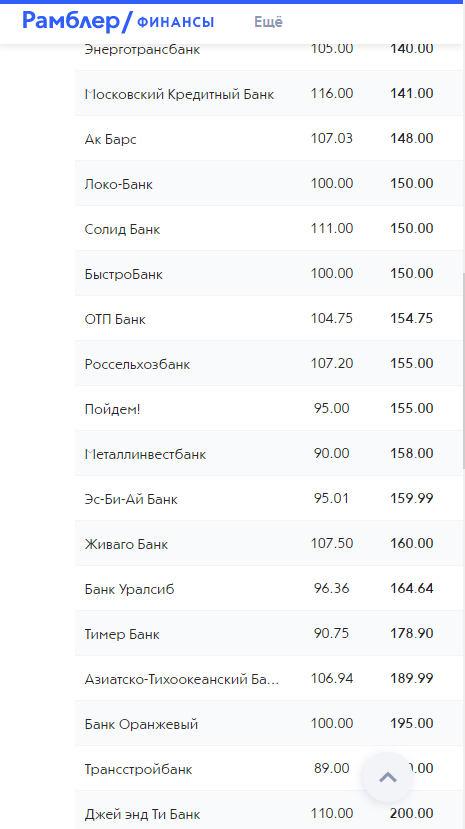Open the Металлинвестбанк entry

[270, 453]
